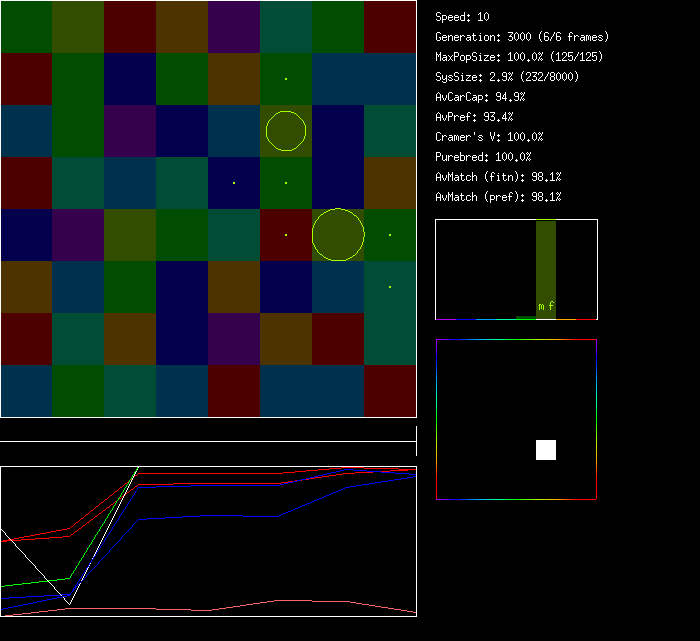Click the 'm' label in the histogram
Viewport: 700px width, 641px height.
[x=541, y=306]
